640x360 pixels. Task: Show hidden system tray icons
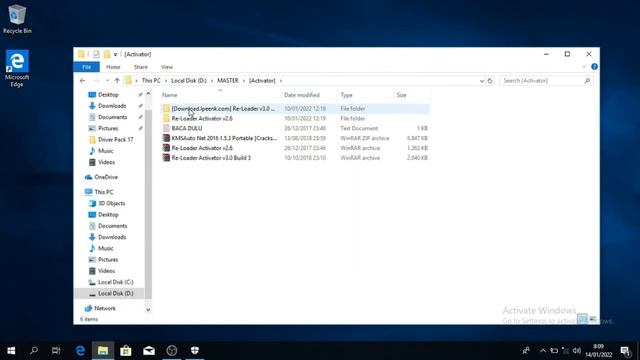coord(542,351)
